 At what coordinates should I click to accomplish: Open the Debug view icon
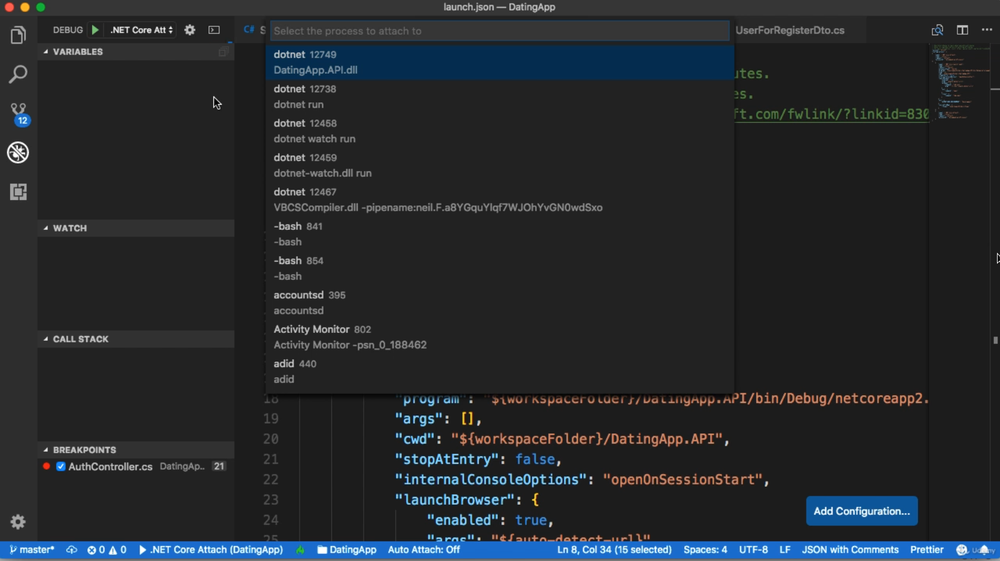[18, 152]
